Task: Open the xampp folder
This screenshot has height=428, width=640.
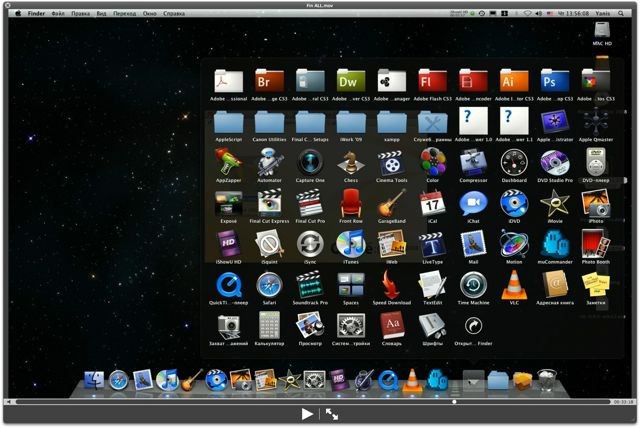Action: coord(392,122)
